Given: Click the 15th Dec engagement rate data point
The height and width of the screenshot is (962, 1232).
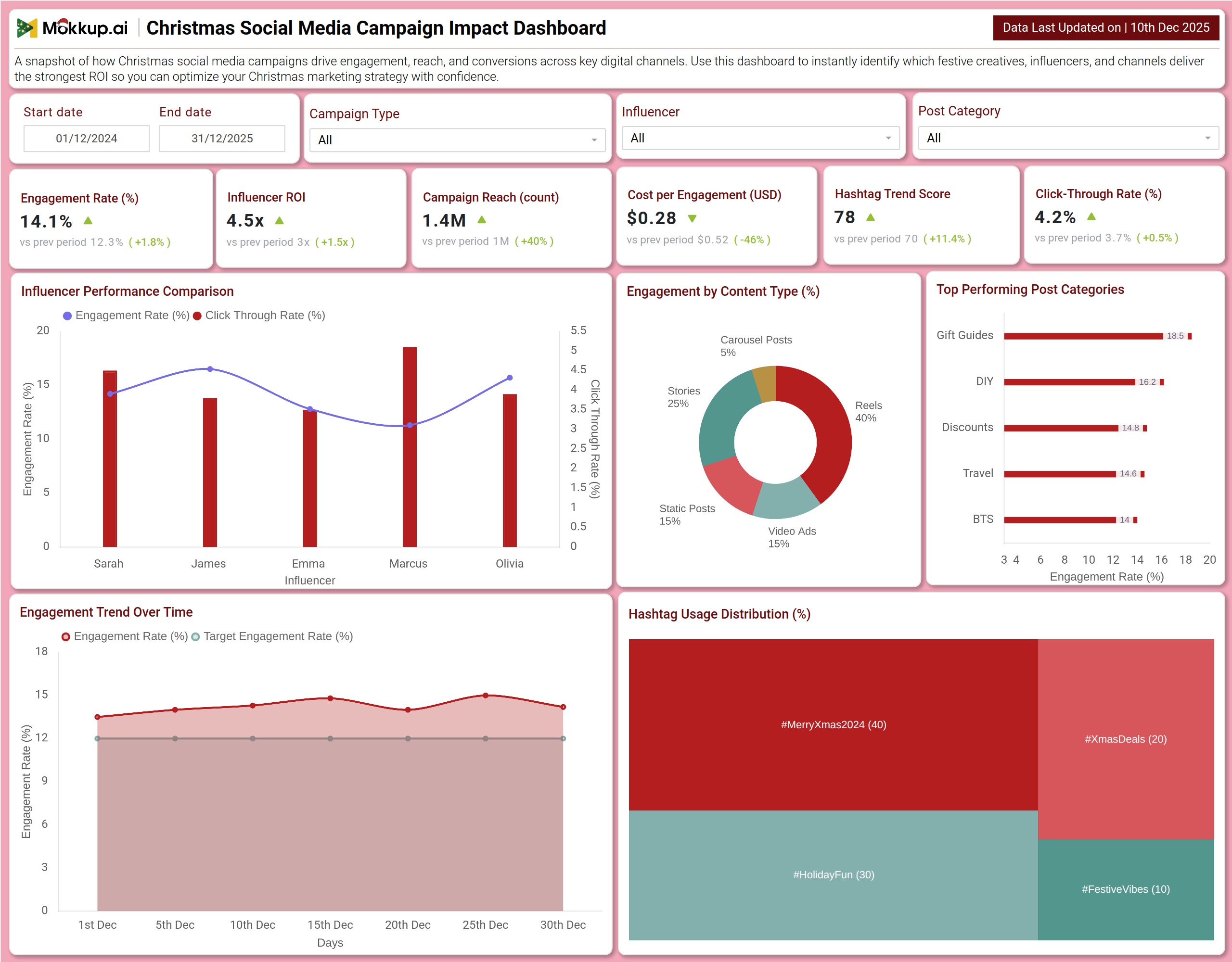Looking at the screenshot, I should pyautogui.click(x=331, y=698).
